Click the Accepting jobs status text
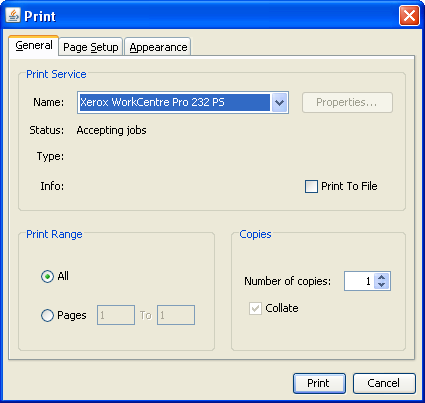This screenshot has height=403, width=425. pyautogui.click(x=111, y=130)
